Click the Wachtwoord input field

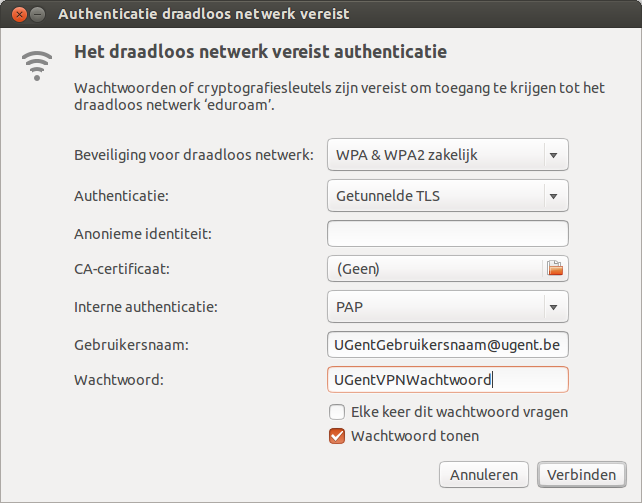[x=447, y=380]
